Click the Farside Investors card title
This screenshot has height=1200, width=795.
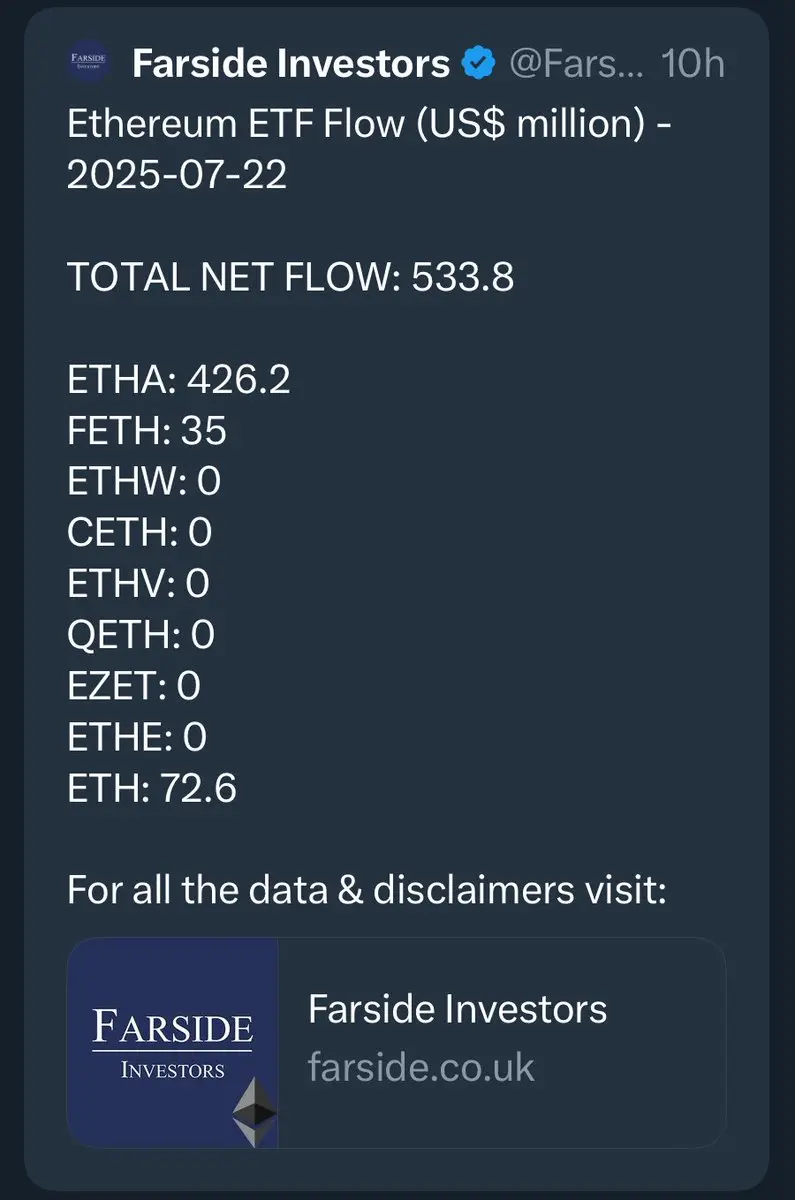tap(457, 1008)
